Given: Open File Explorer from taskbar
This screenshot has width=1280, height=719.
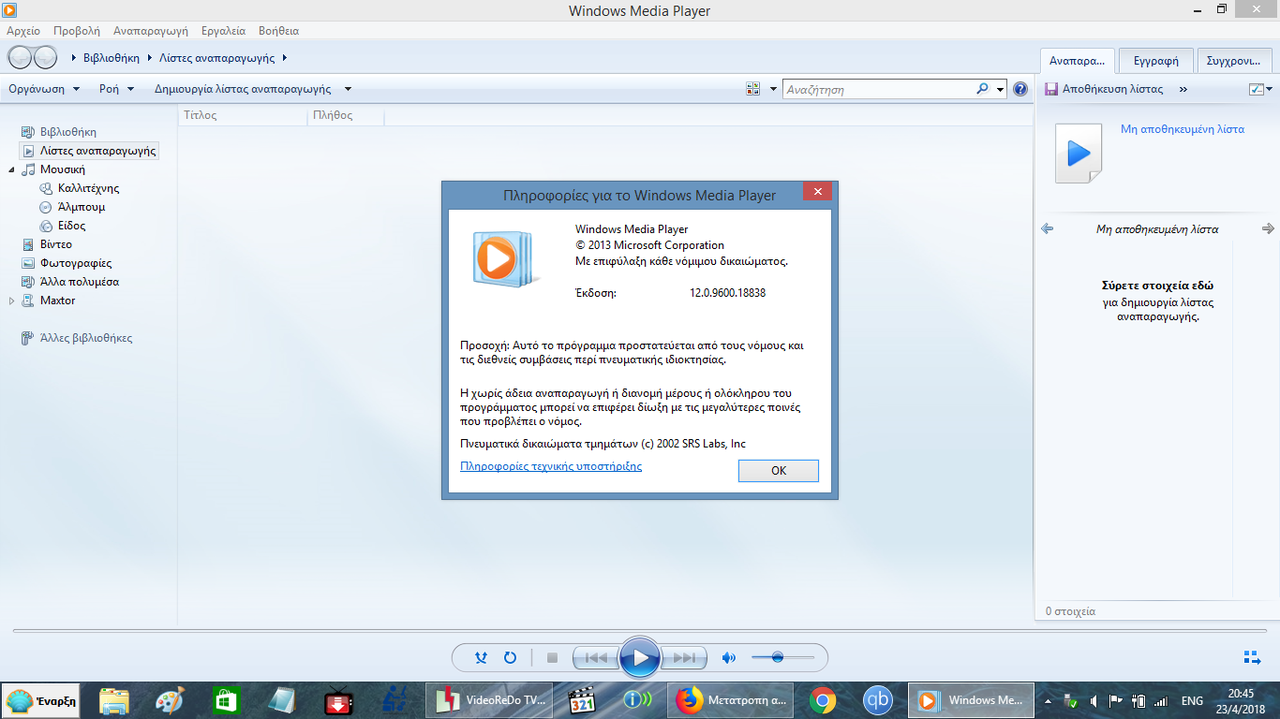Looking at the screenshot, I should tap(114, 700).
